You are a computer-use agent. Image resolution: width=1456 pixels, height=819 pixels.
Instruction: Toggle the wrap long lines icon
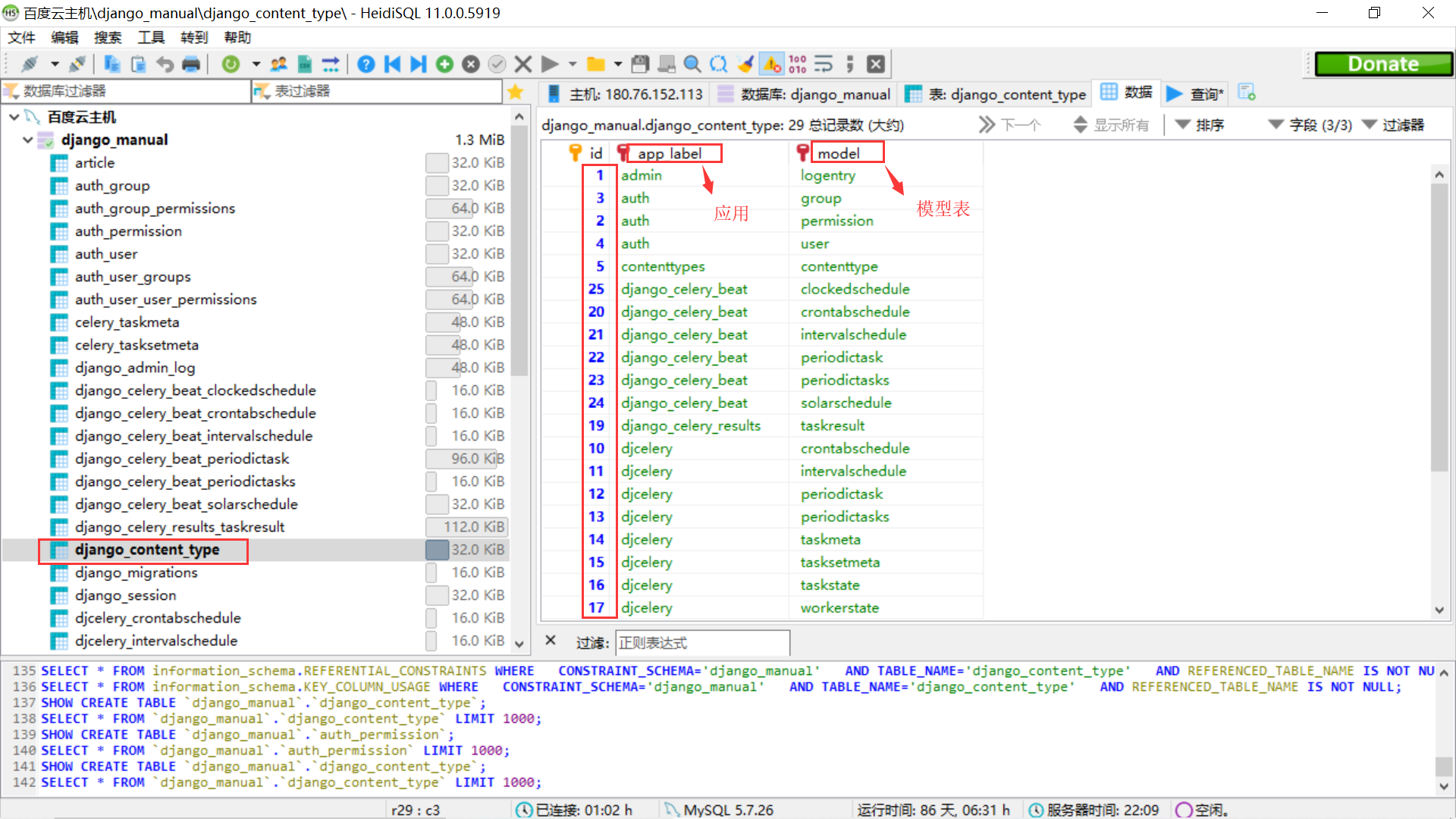click(x=824, y=64)
